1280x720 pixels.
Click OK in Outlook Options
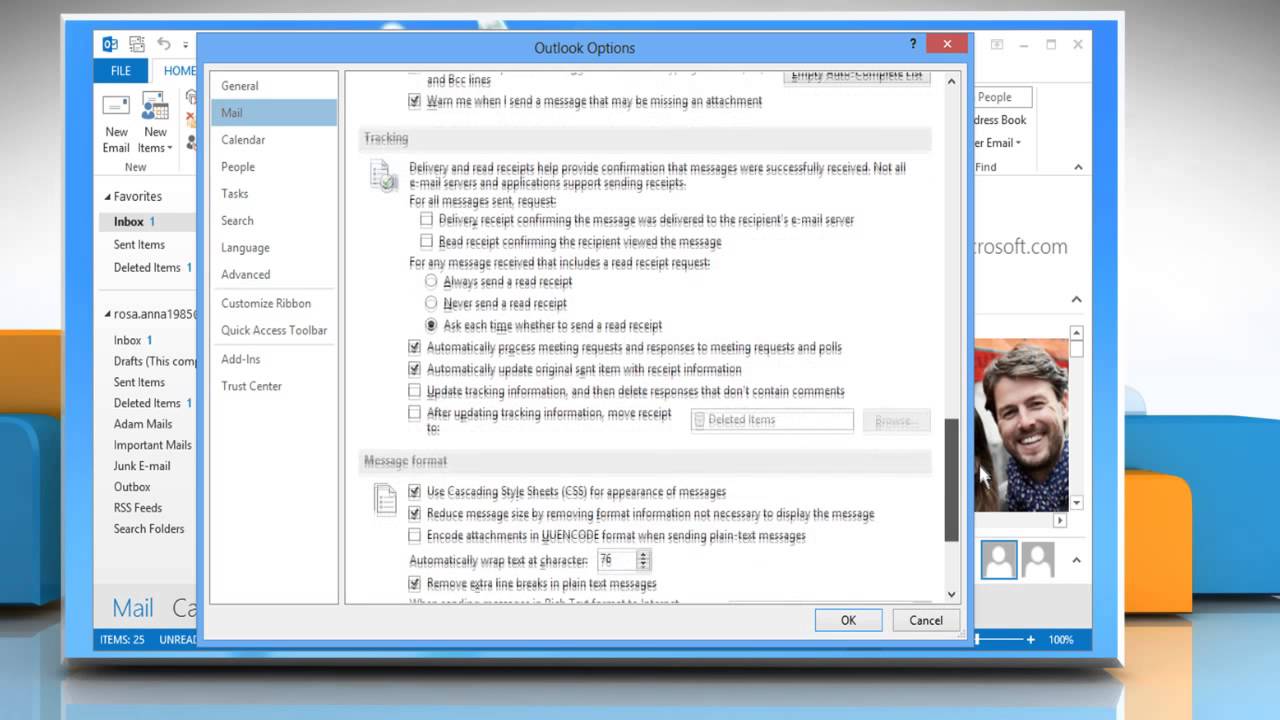[848, 620]
